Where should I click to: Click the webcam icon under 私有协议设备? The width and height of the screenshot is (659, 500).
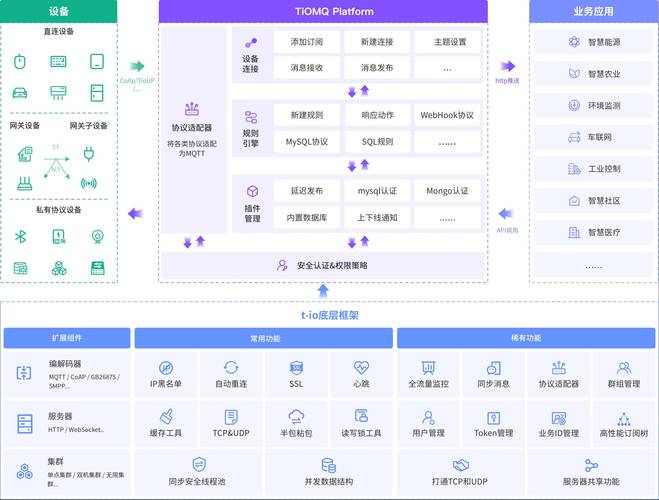(98, 237)
